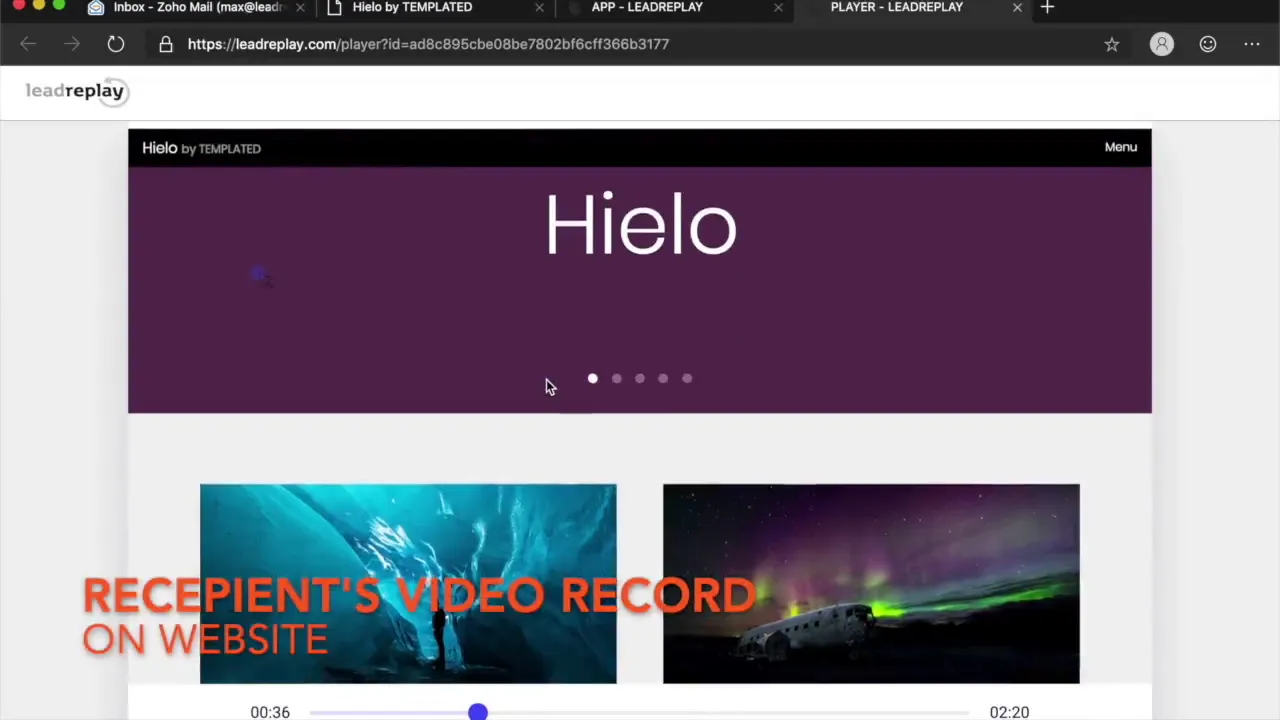This screenshot has width=1280, height=720.
Task: Open browser settings ellipsis menu
Action: tap(1252, 44)
